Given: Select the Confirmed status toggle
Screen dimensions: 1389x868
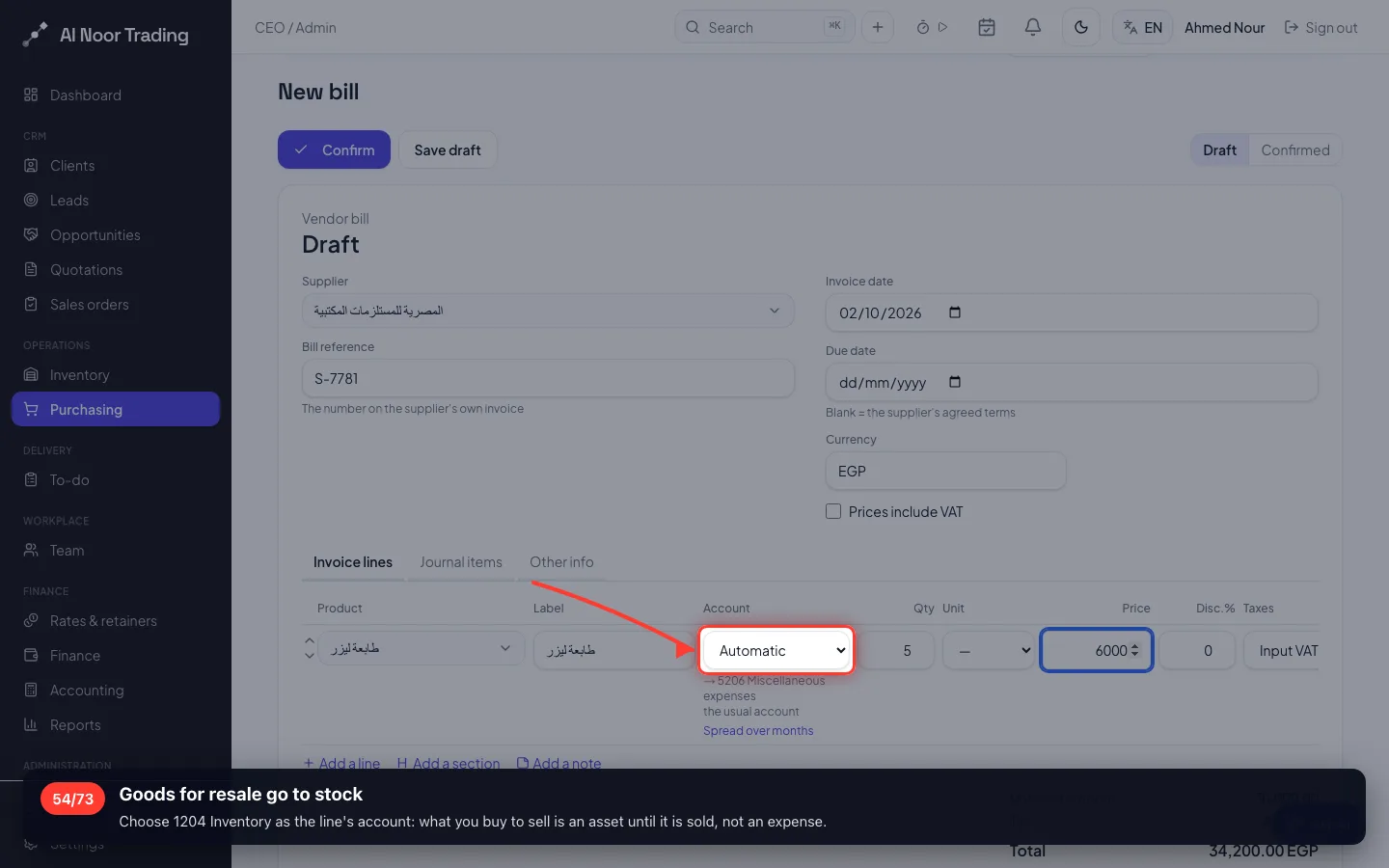Looking at the screenshot, I should click(x=1295, y=149).
